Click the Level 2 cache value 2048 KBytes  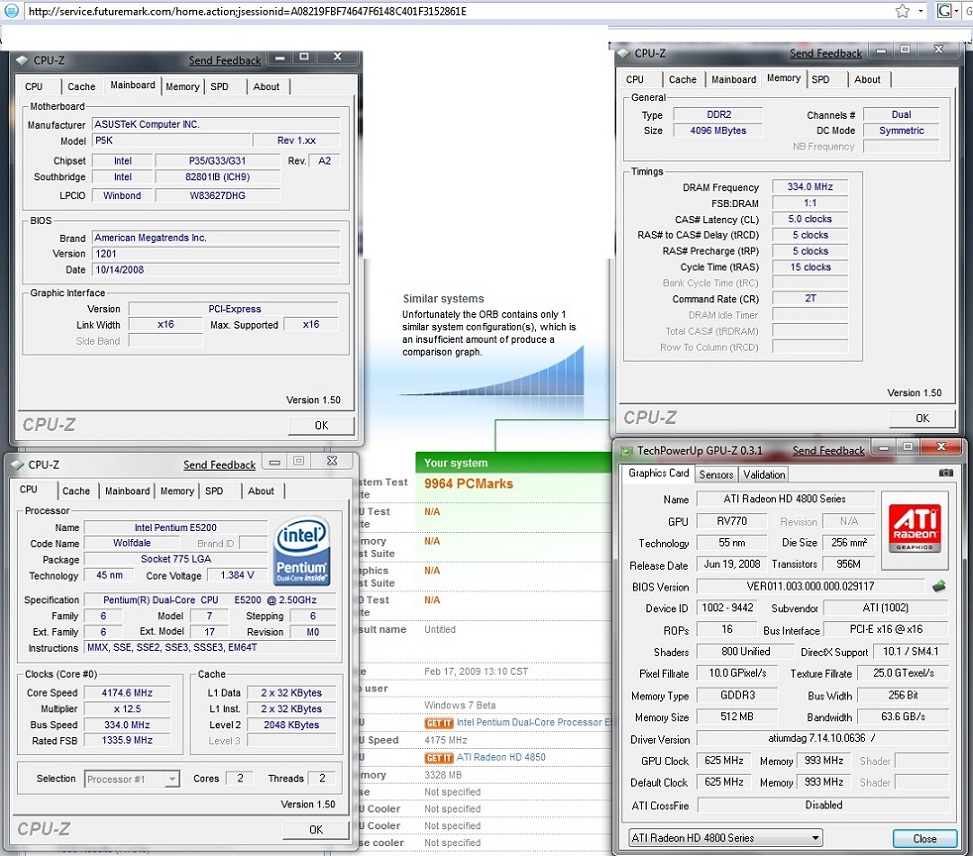pos(291,724)
